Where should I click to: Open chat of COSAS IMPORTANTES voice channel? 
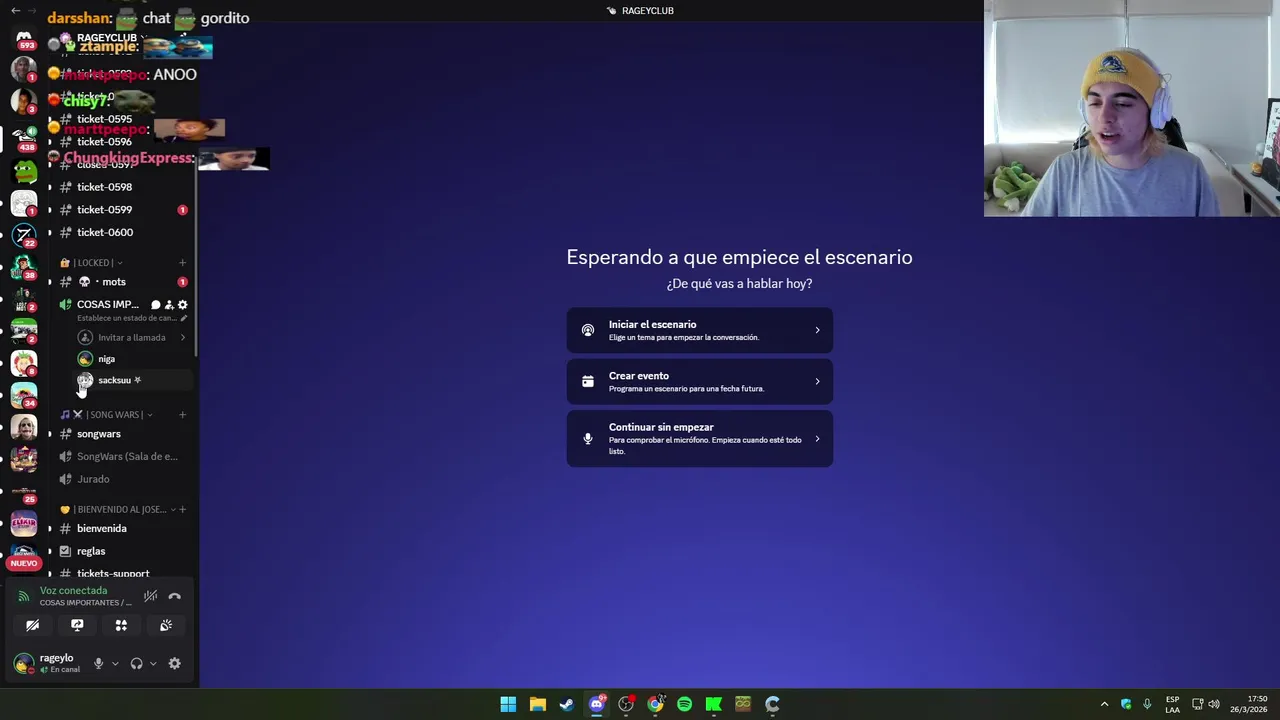point(155,305)
